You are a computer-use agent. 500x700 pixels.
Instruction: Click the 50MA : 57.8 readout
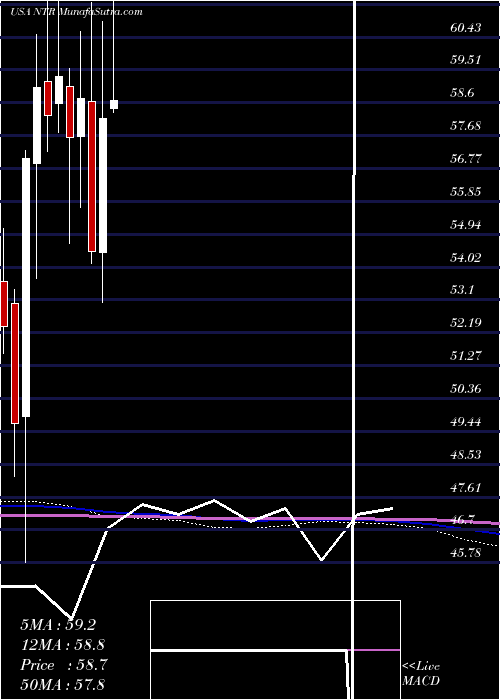click(62, 685)
